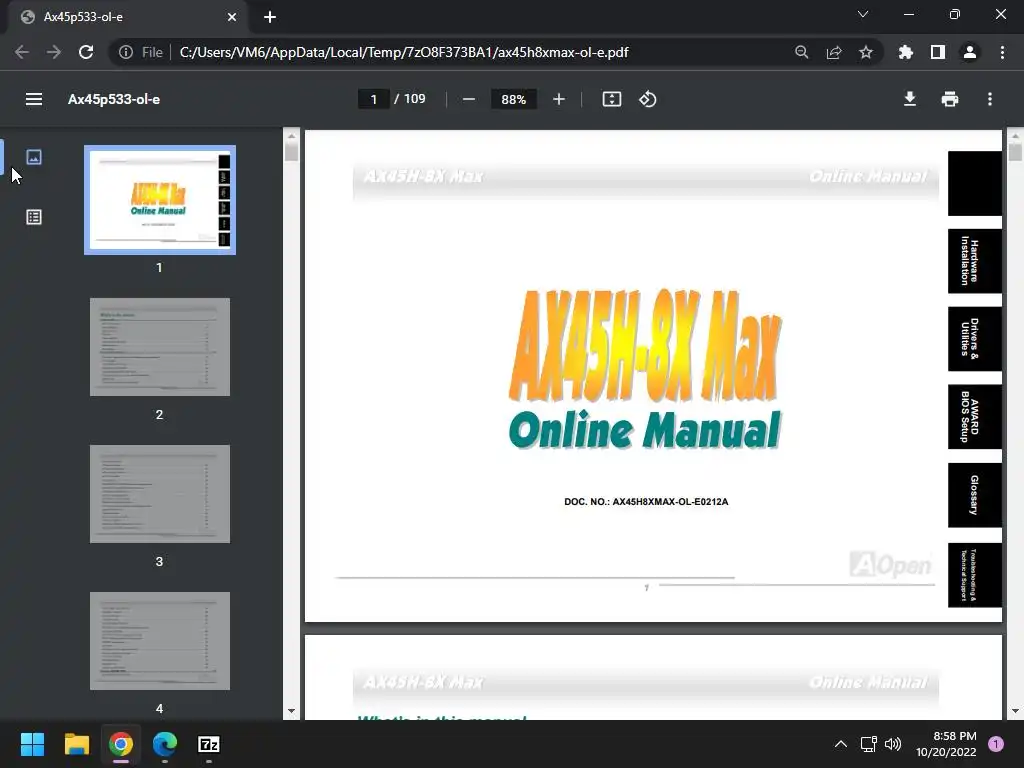The image size is (1024, 768).
Task: Select page 4 thumbnail
Action: point(159,641)
